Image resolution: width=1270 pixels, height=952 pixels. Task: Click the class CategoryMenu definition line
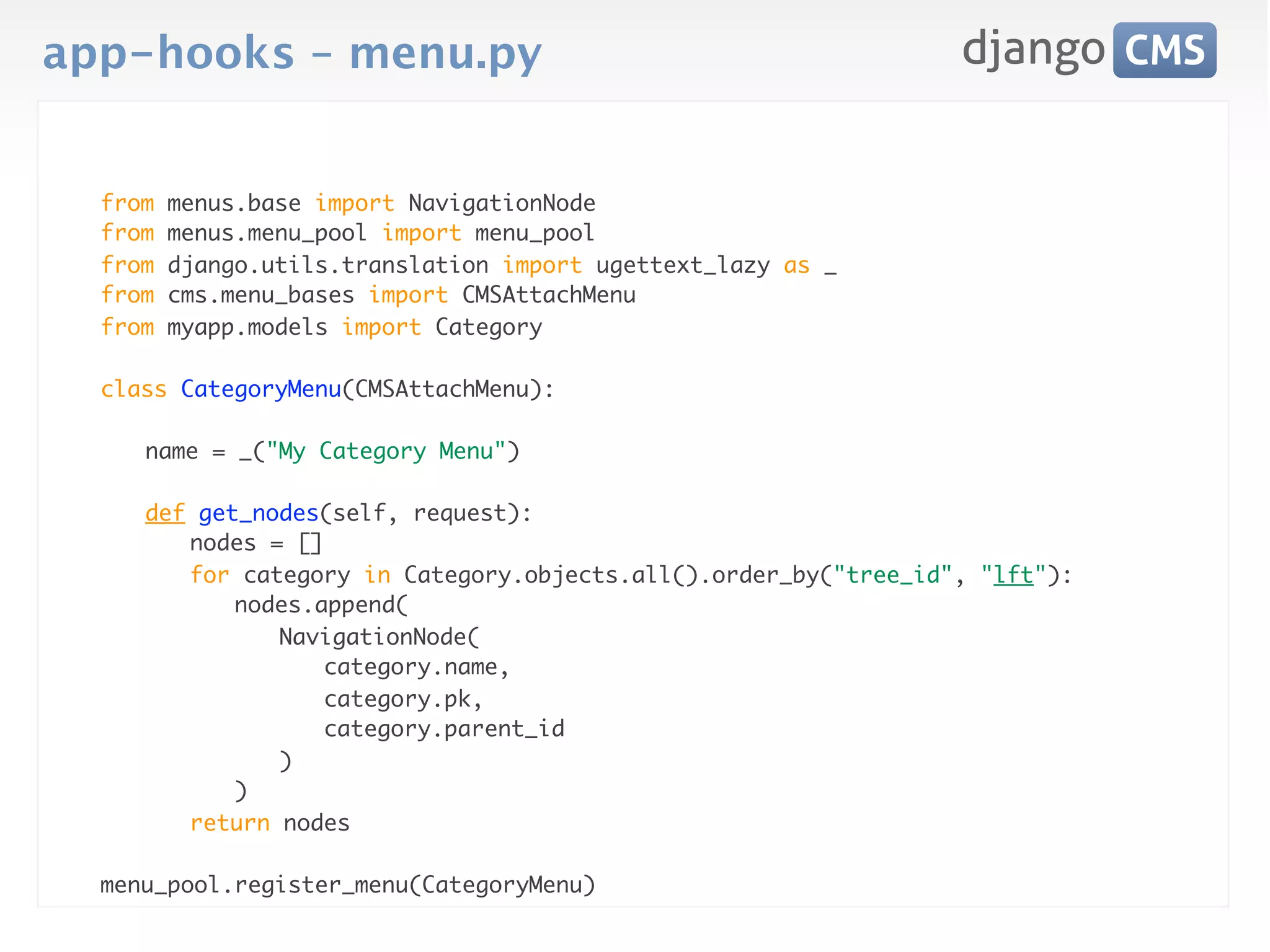click(x=327, y=389)
